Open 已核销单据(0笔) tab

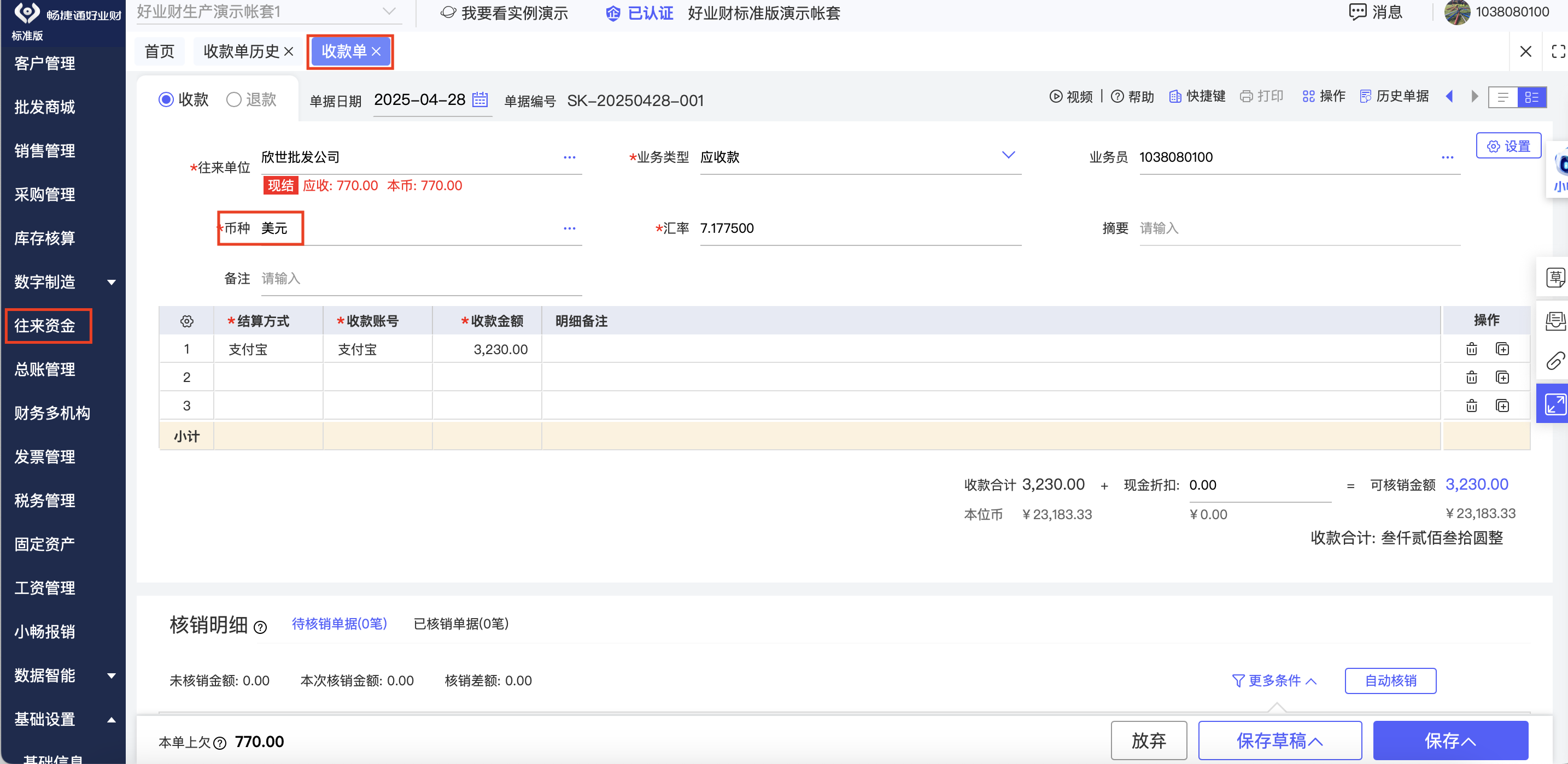click(x=461, y=624)
